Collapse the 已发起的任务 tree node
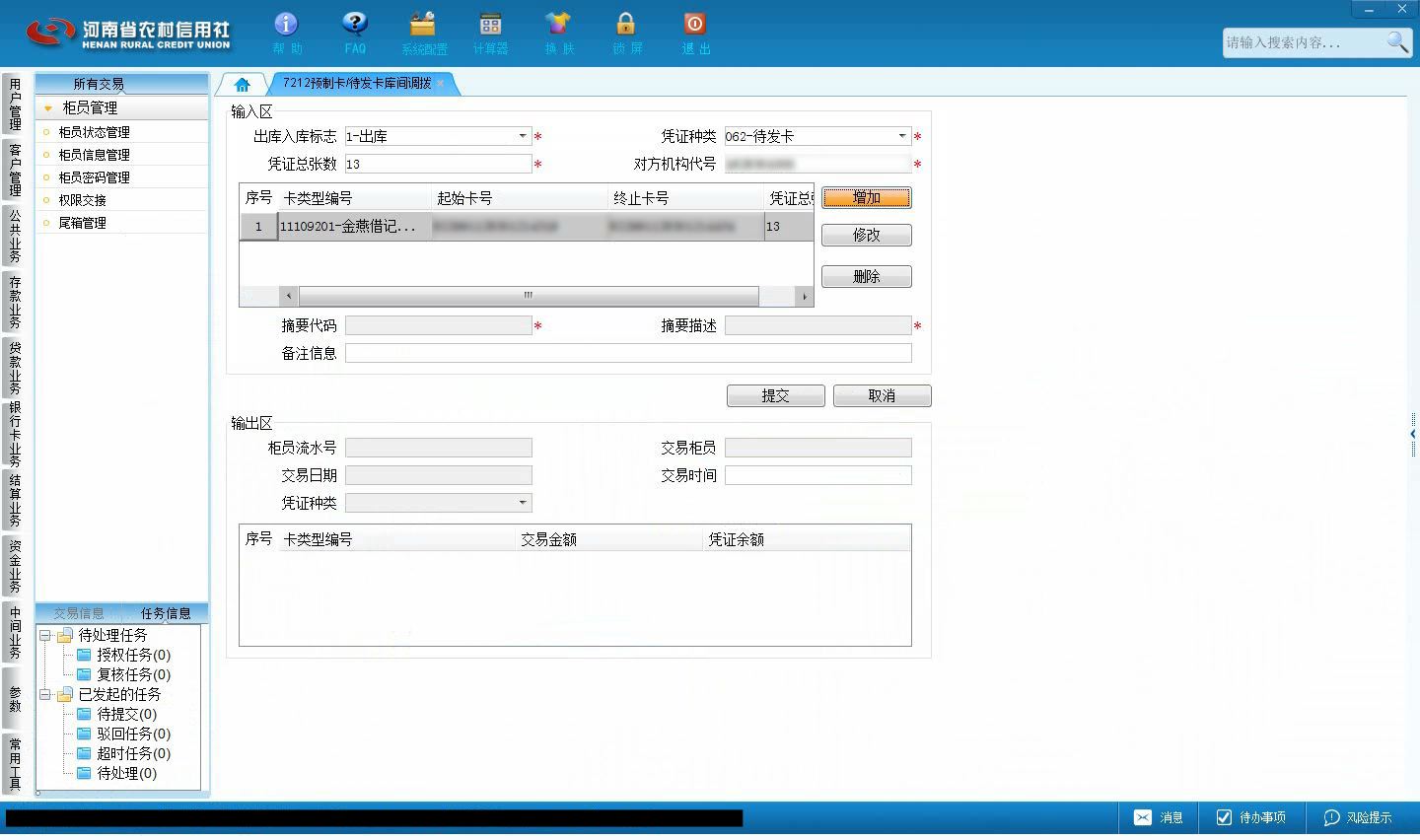Viewport: 1420px width, 840px height. [45, 695]
